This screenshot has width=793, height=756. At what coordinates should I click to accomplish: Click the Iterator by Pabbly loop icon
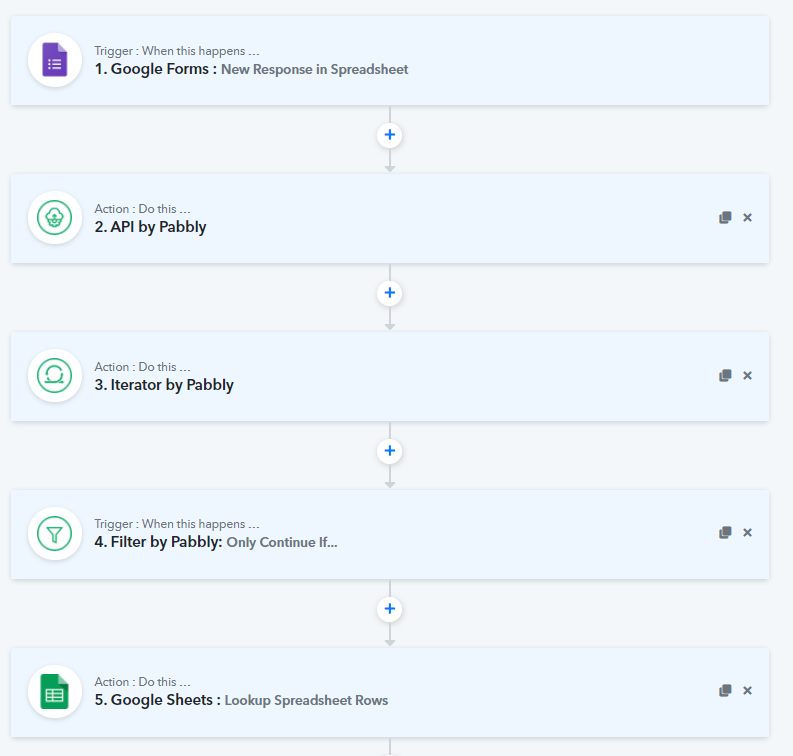click(55, 376)
